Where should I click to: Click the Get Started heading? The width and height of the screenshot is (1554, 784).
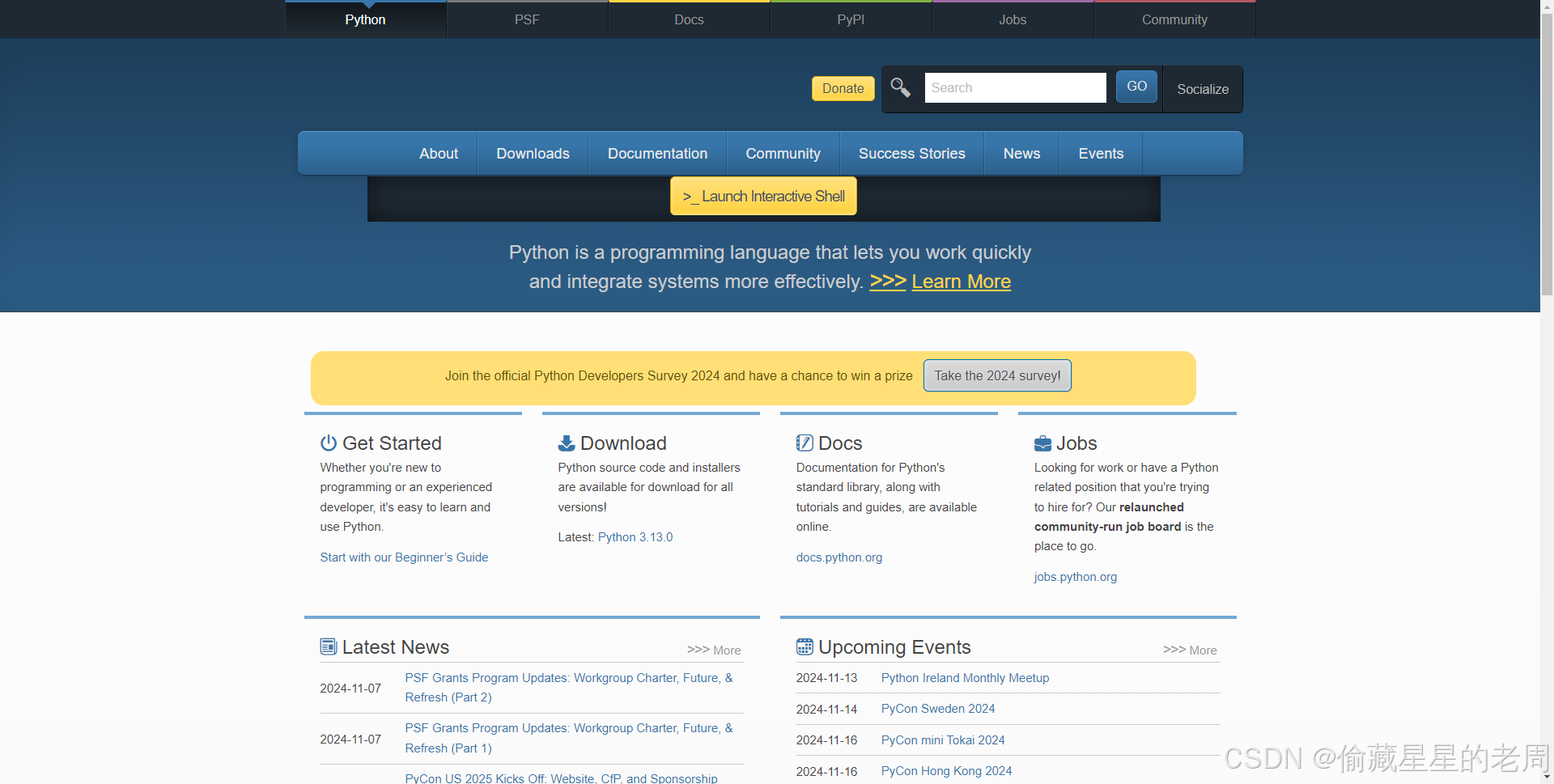click(392, 443)
